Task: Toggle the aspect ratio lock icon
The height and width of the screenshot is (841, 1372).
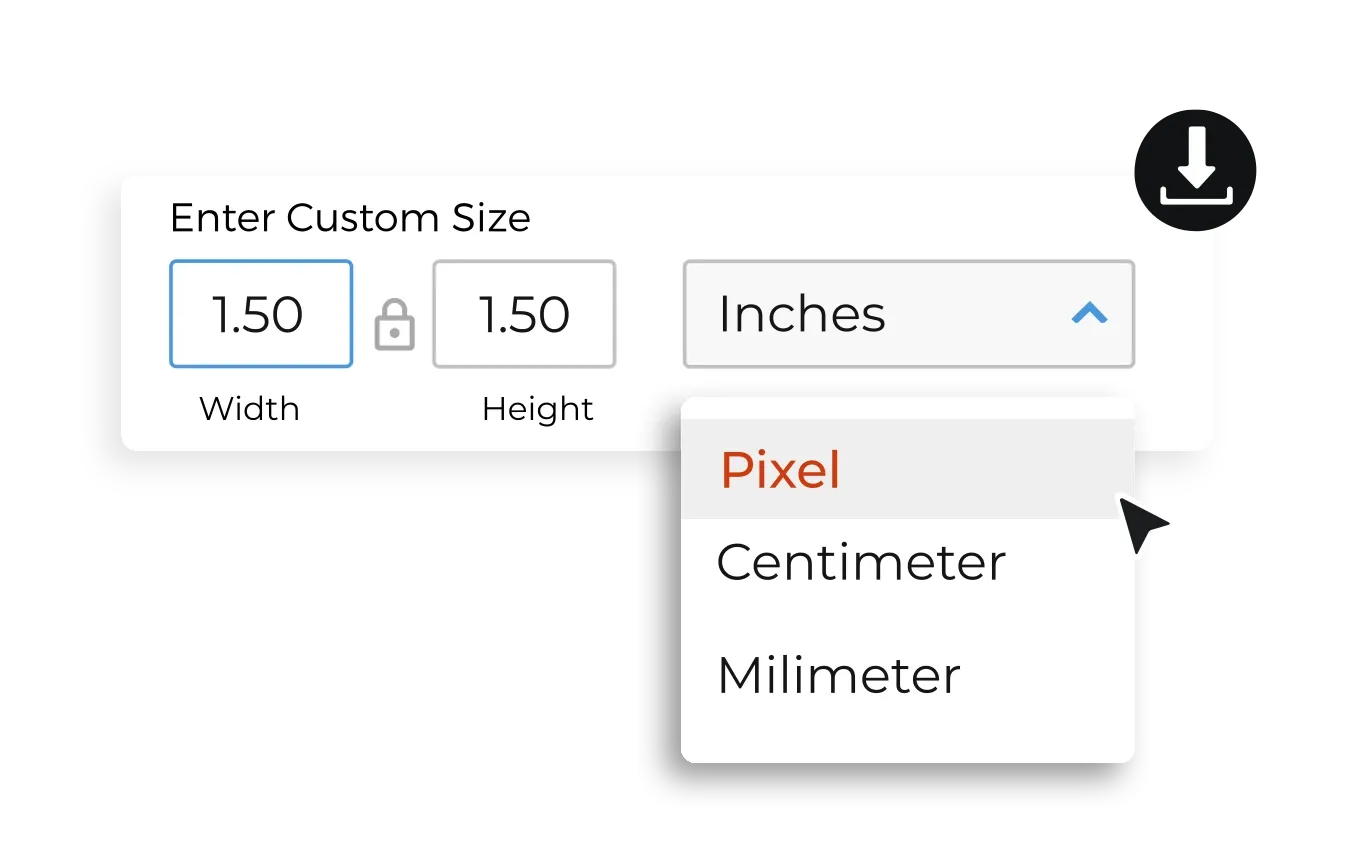Action: [x=394, y=325]
